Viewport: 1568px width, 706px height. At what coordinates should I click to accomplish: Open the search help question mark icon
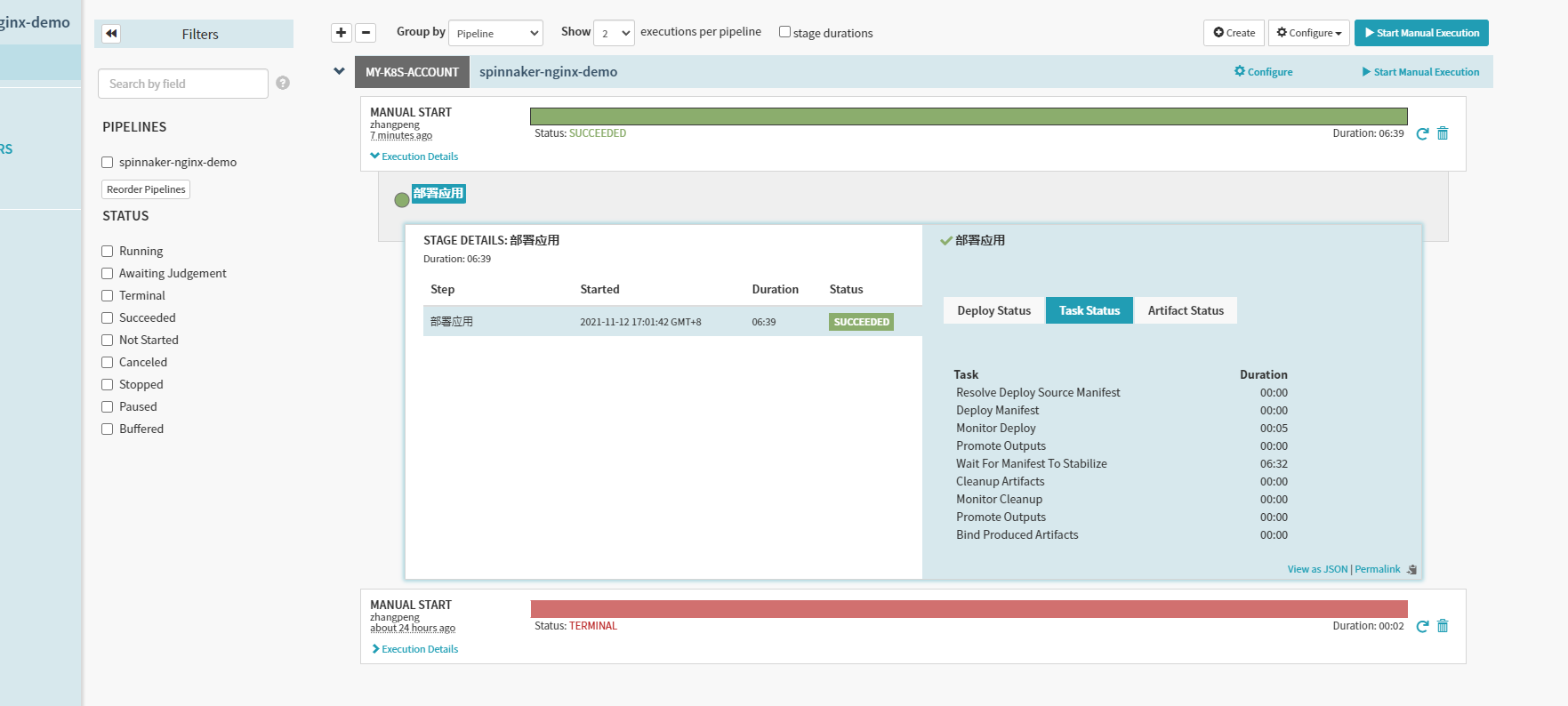[x=283, y=83]
